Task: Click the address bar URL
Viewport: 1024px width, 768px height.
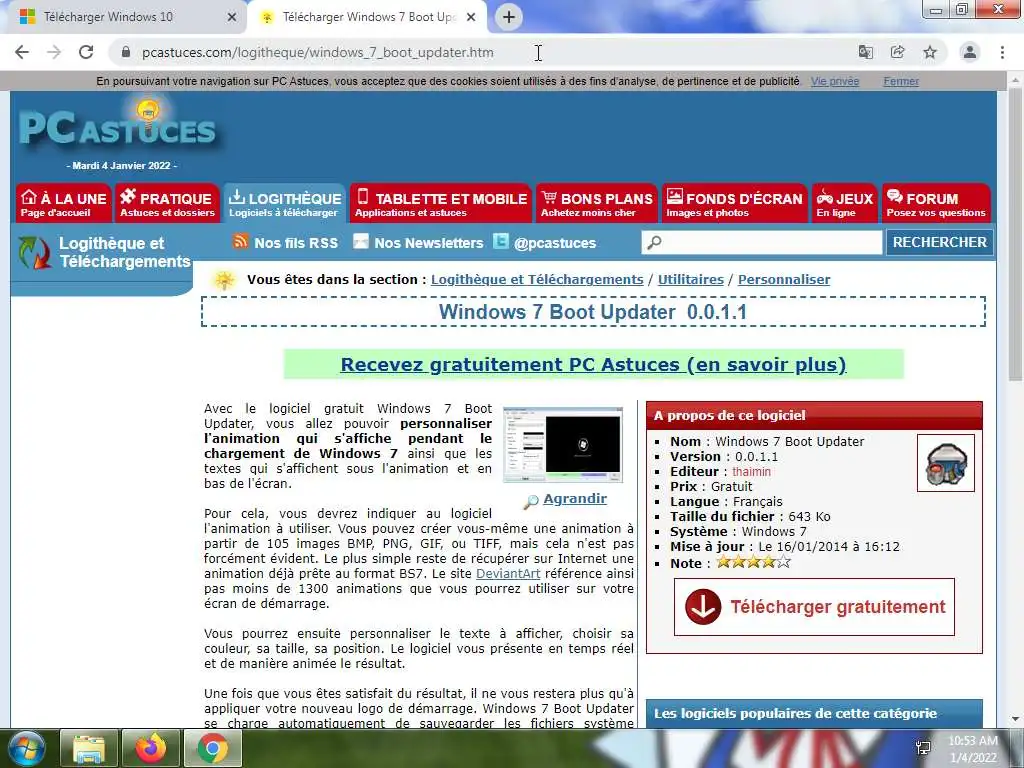Action: tap(318, 52)
